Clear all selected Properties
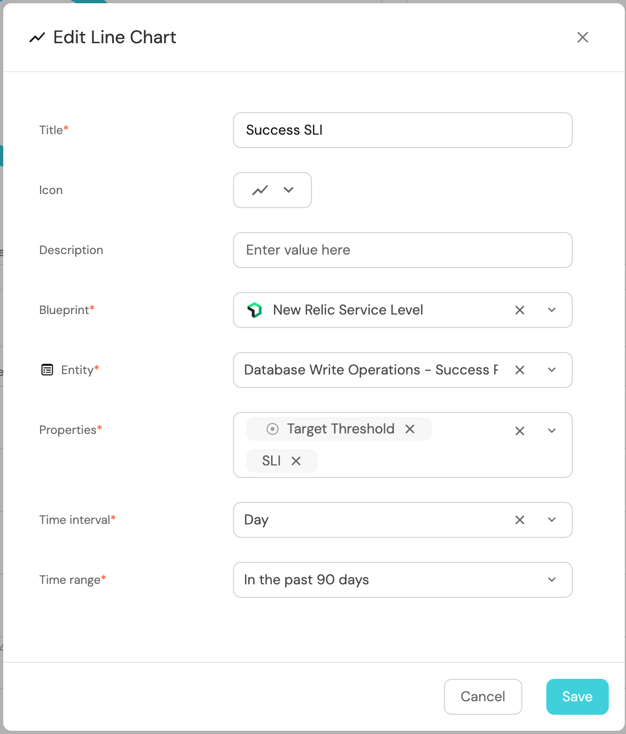Screen dimensions: 626x734 point(519,431)
